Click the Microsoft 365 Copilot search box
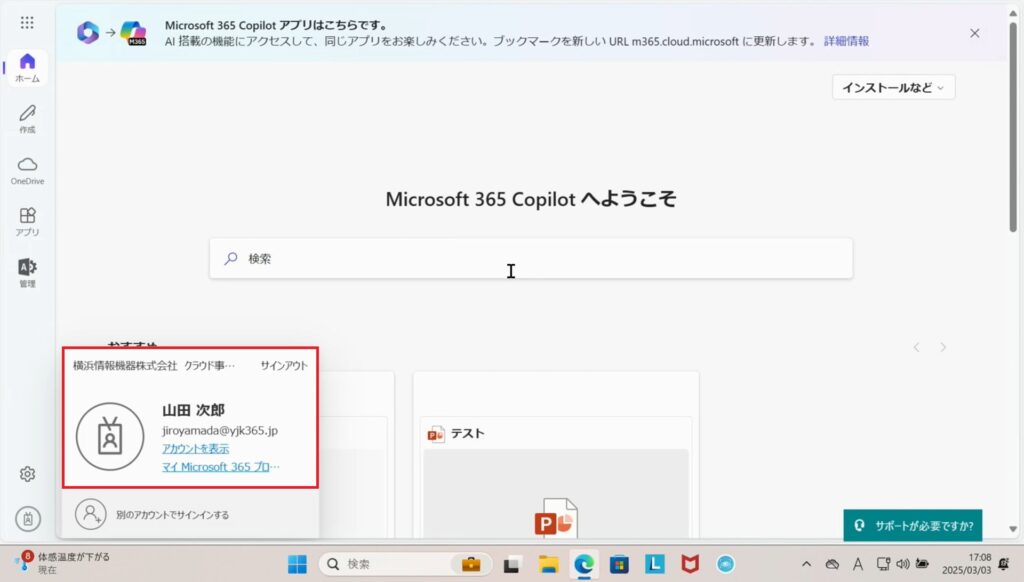Screen dimensions: 1024x582 [x=531, y=259]
